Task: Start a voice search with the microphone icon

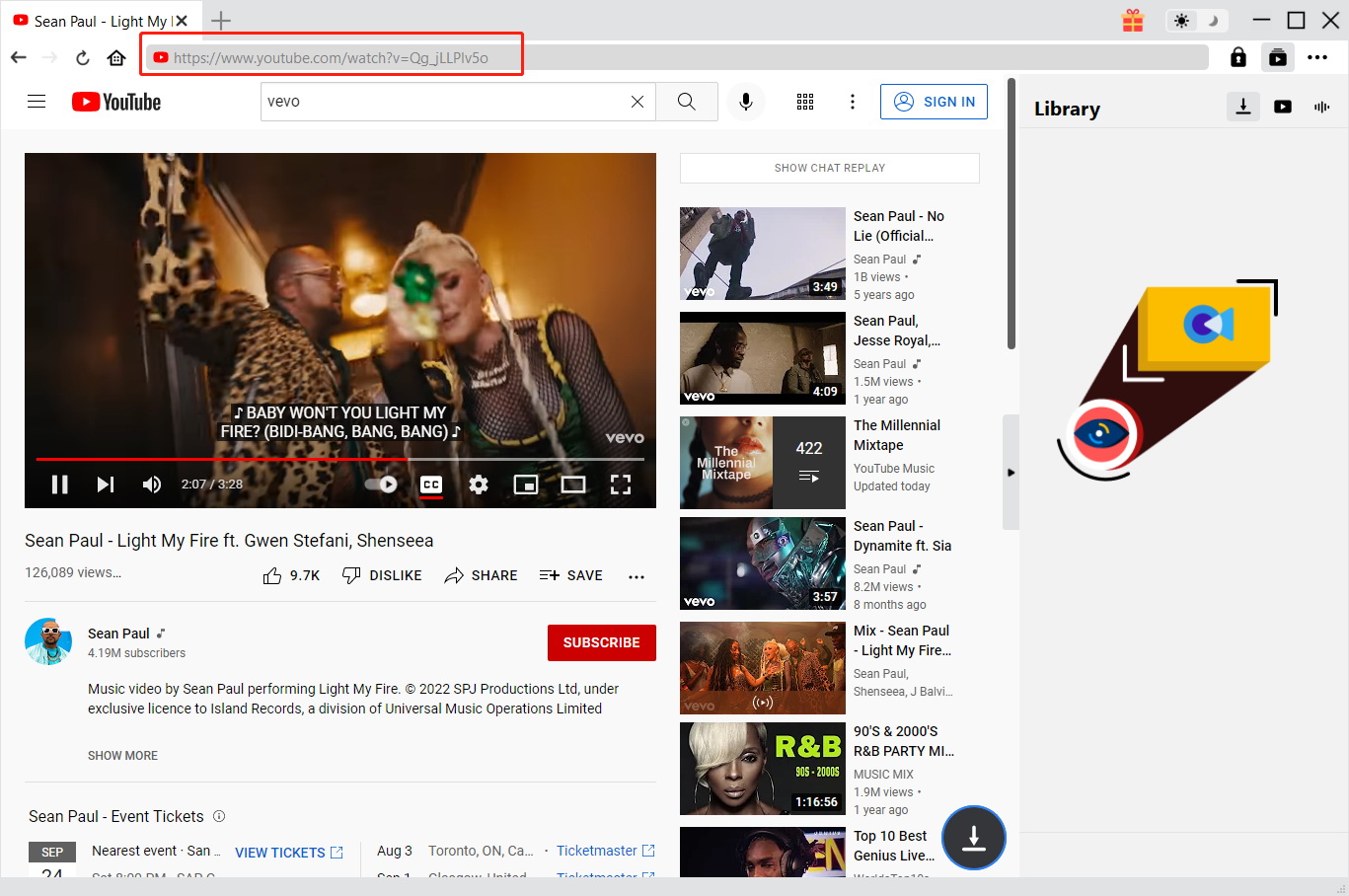Action: point(746,102)
